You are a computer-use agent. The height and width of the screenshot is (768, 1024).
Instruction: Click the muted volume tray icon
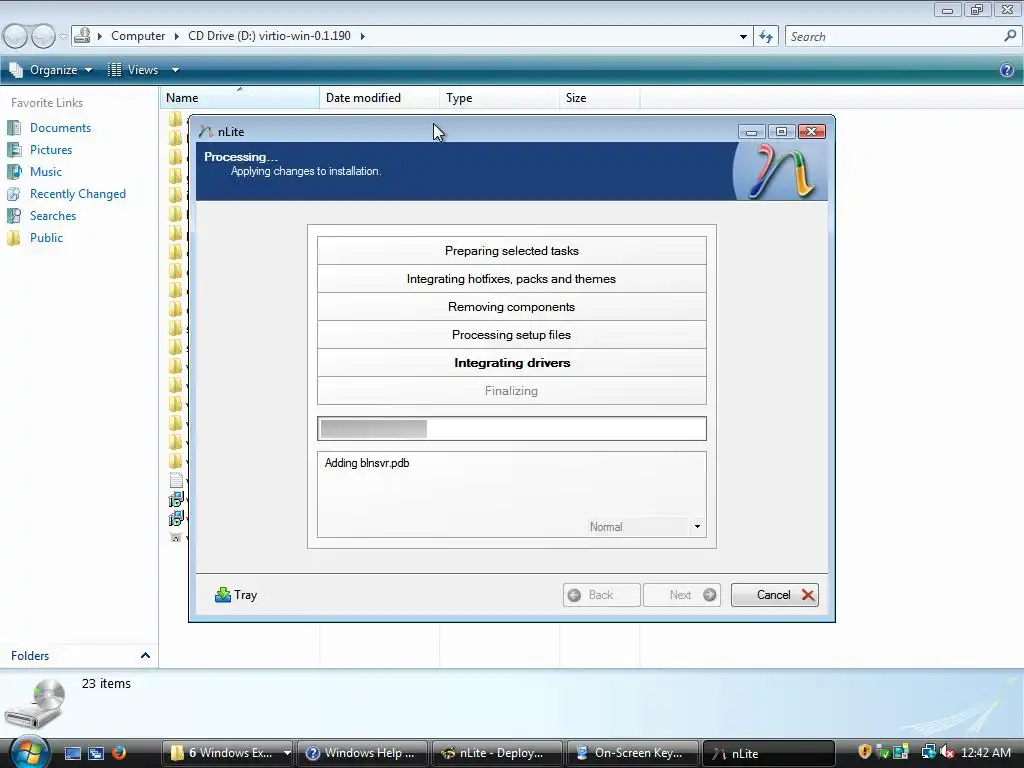tap(946, 752)
